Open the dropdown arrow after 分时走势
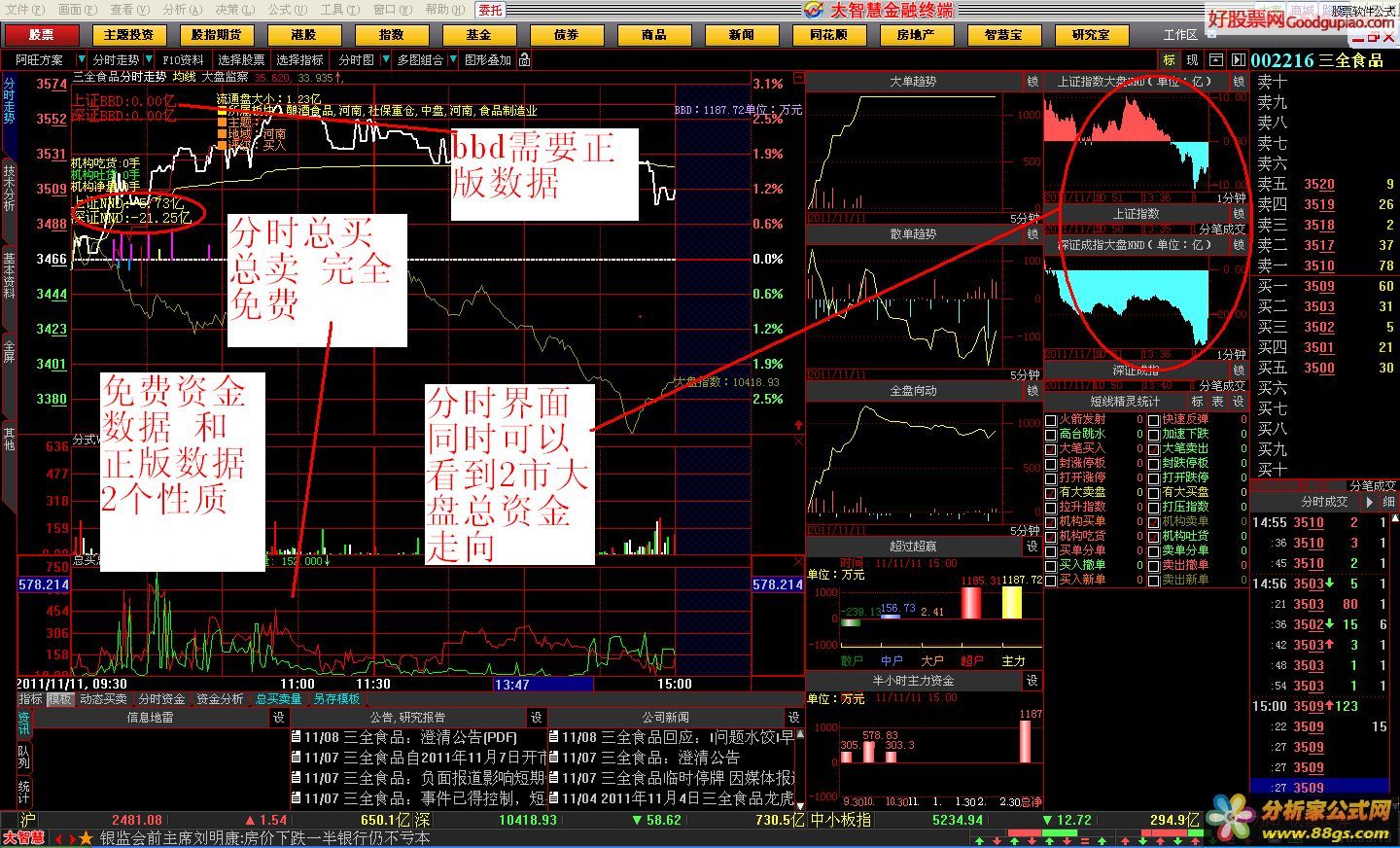Viewport: 1400px width, 848px height. [x=148, y=60]
